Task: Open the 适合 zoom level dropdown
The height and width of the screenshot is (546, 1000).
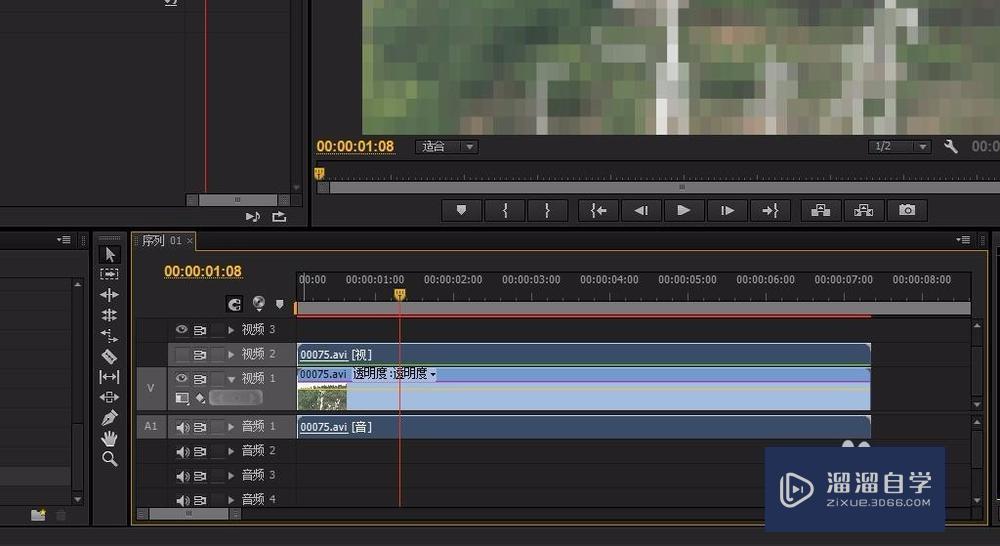Action: [446, 147]
